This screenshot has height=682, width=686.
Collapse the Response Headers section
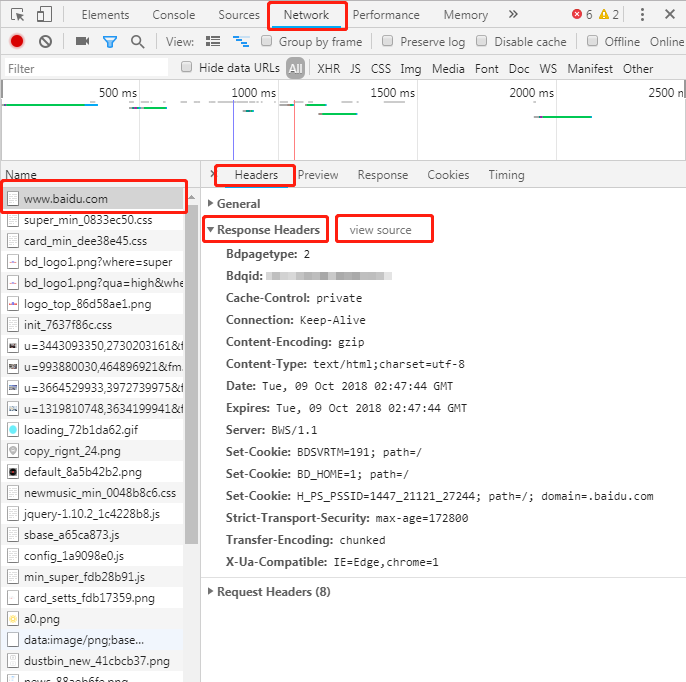tap(211, 230)
